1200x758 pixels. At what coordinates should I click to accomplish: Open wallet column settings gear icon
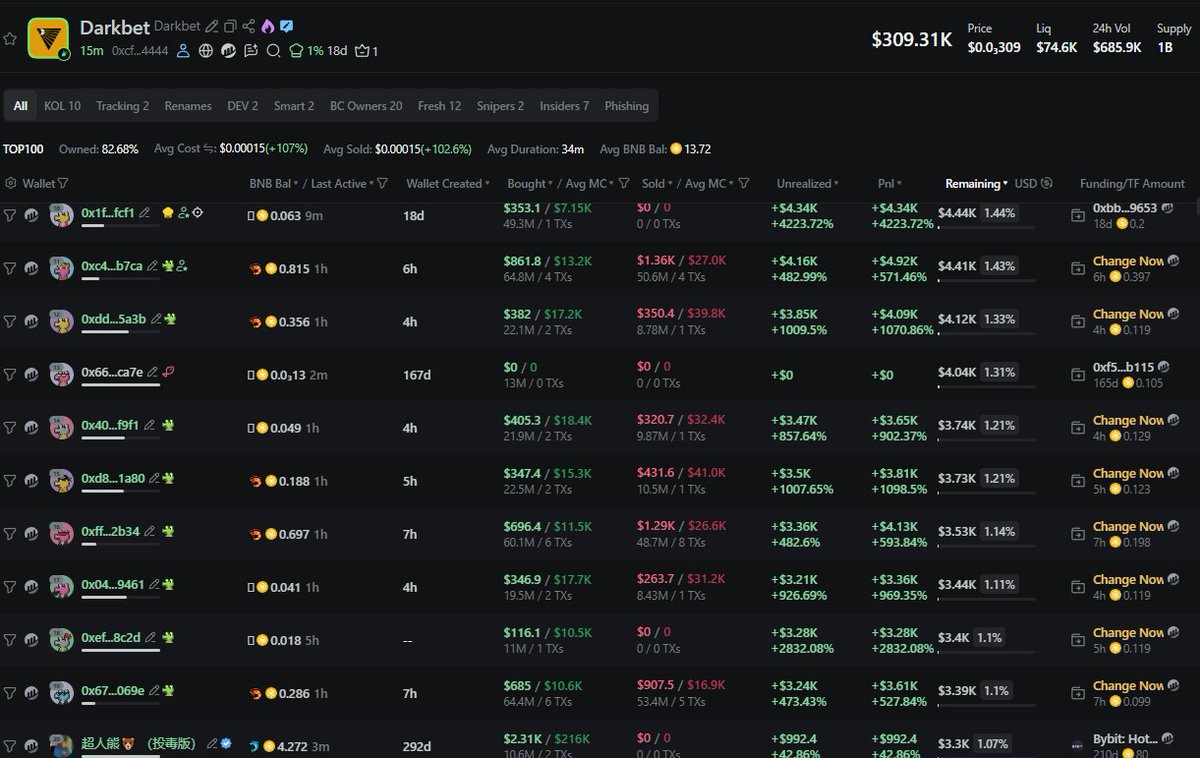tap(11, 184)
